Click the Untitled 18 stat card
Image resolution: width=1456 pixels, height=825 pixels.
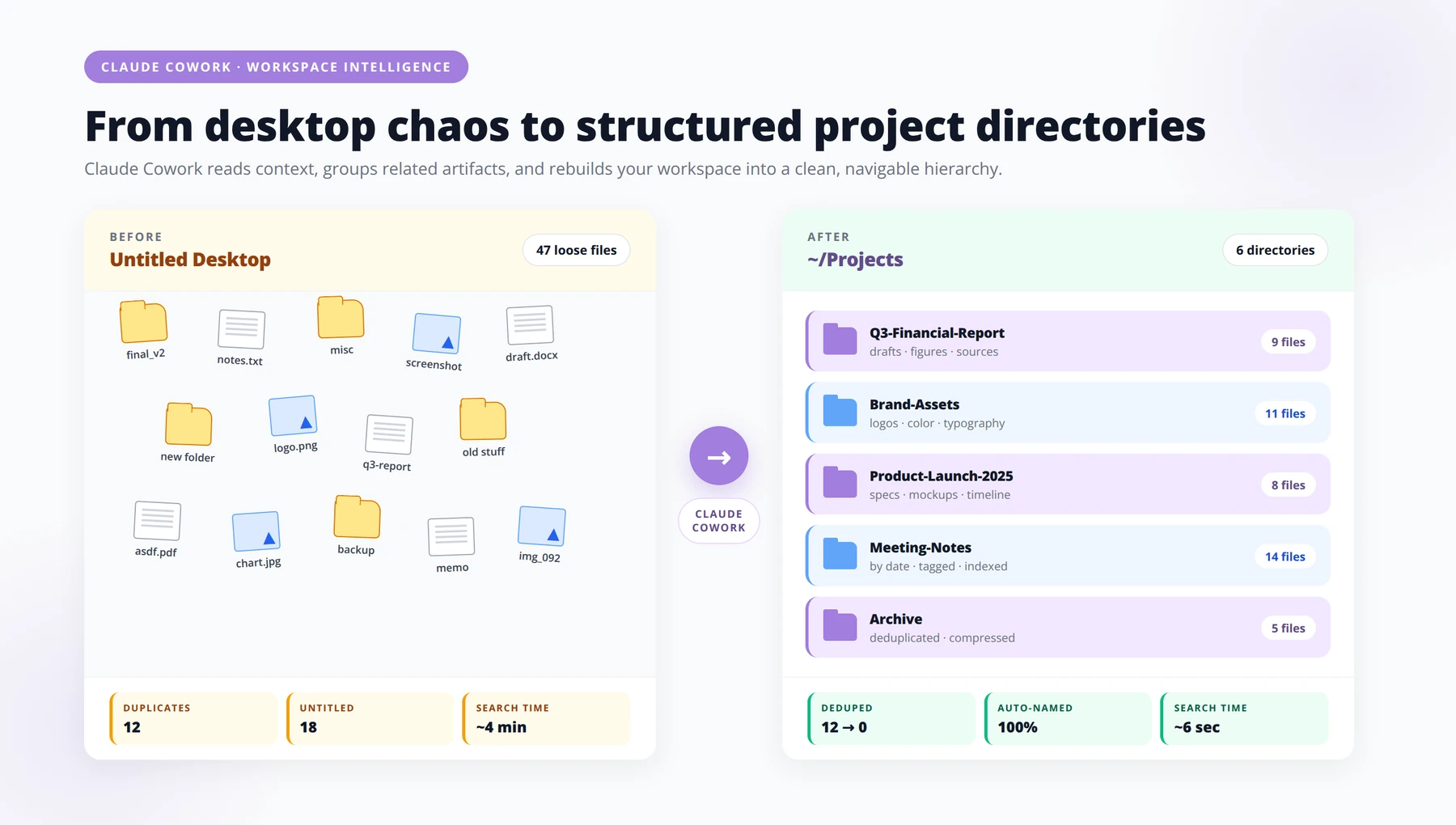370,718
